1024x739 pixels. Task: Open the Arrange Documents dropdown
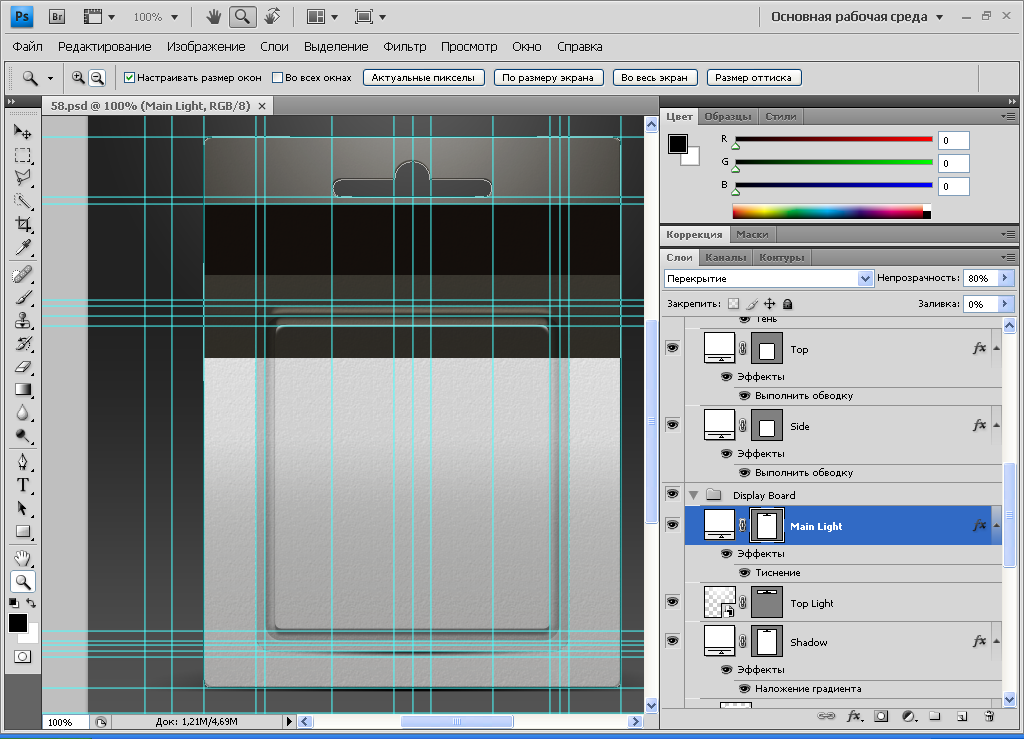323,17
